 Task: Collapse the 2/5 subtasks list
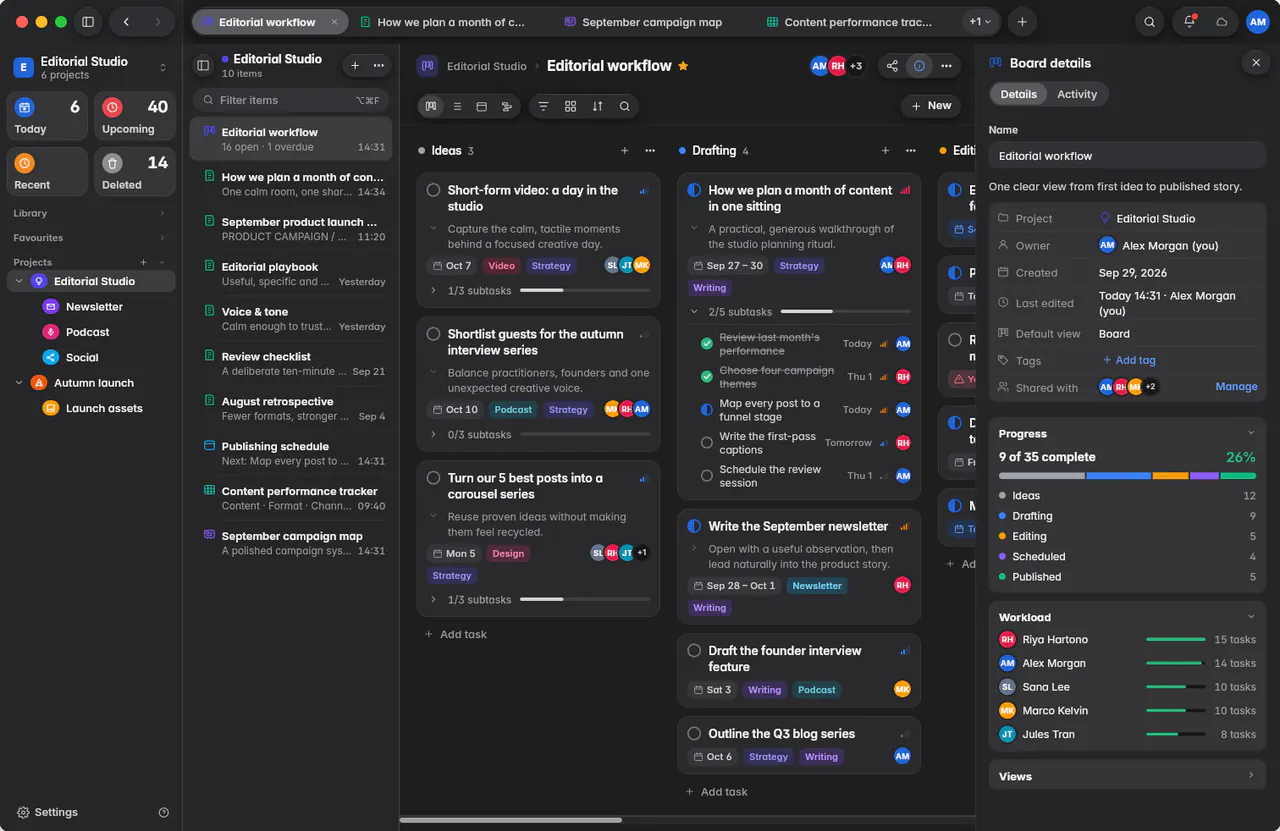click(x=694, y=312)
